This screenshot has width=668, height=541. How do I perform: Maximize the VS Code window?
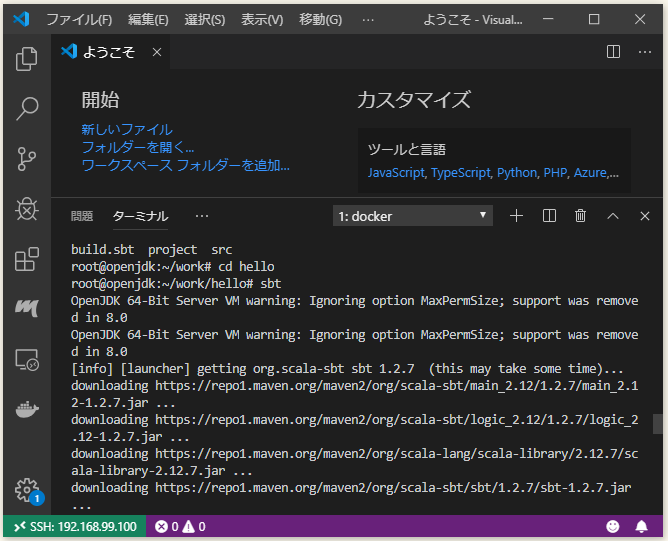click(x=594, y=19)
